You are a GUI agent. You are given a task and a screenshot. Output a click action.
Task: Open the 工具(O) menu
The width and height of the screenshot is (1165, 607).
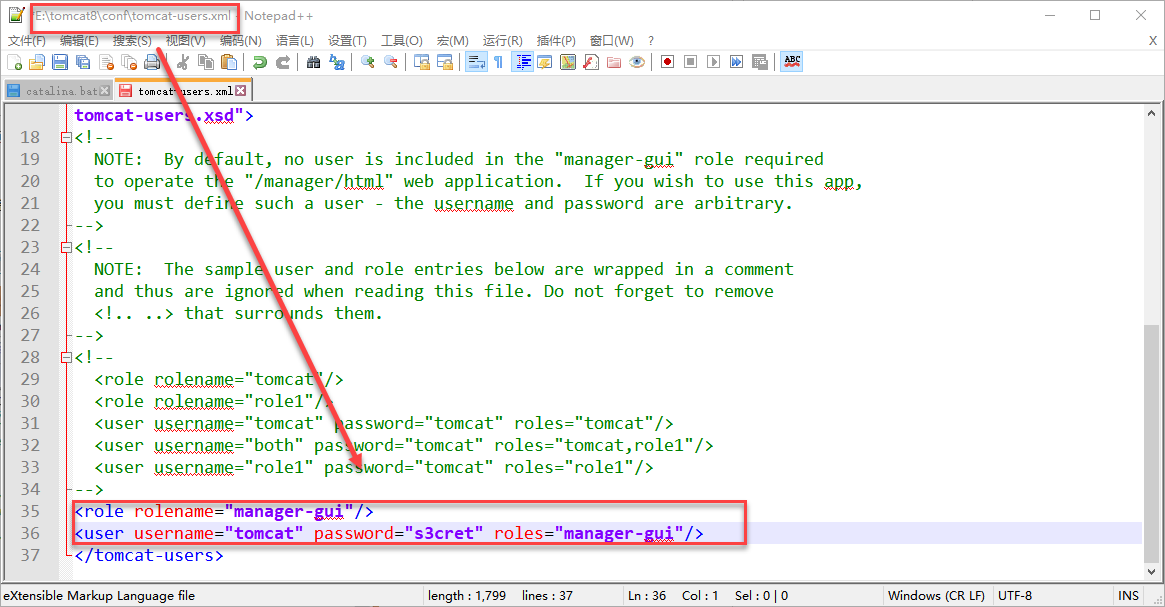(x=402, y=41)
